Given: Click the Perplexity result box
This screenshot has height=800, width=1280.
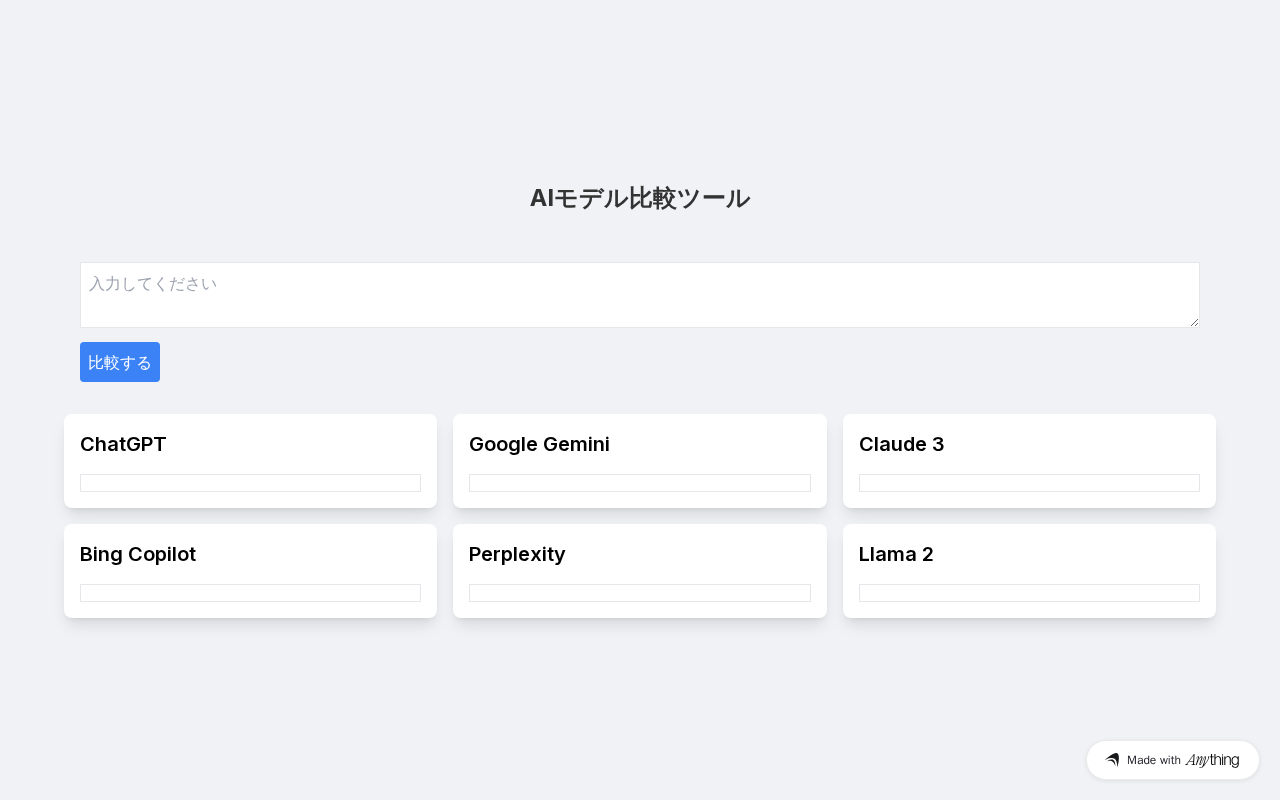Looking at the screenshot, I should [640, 593].
